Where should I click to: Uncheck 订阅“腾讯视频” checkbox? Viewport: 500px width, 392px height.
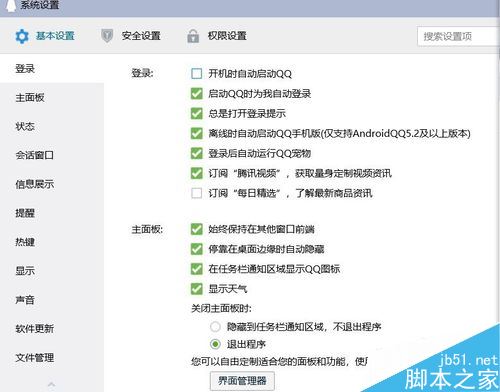[197, 173]
